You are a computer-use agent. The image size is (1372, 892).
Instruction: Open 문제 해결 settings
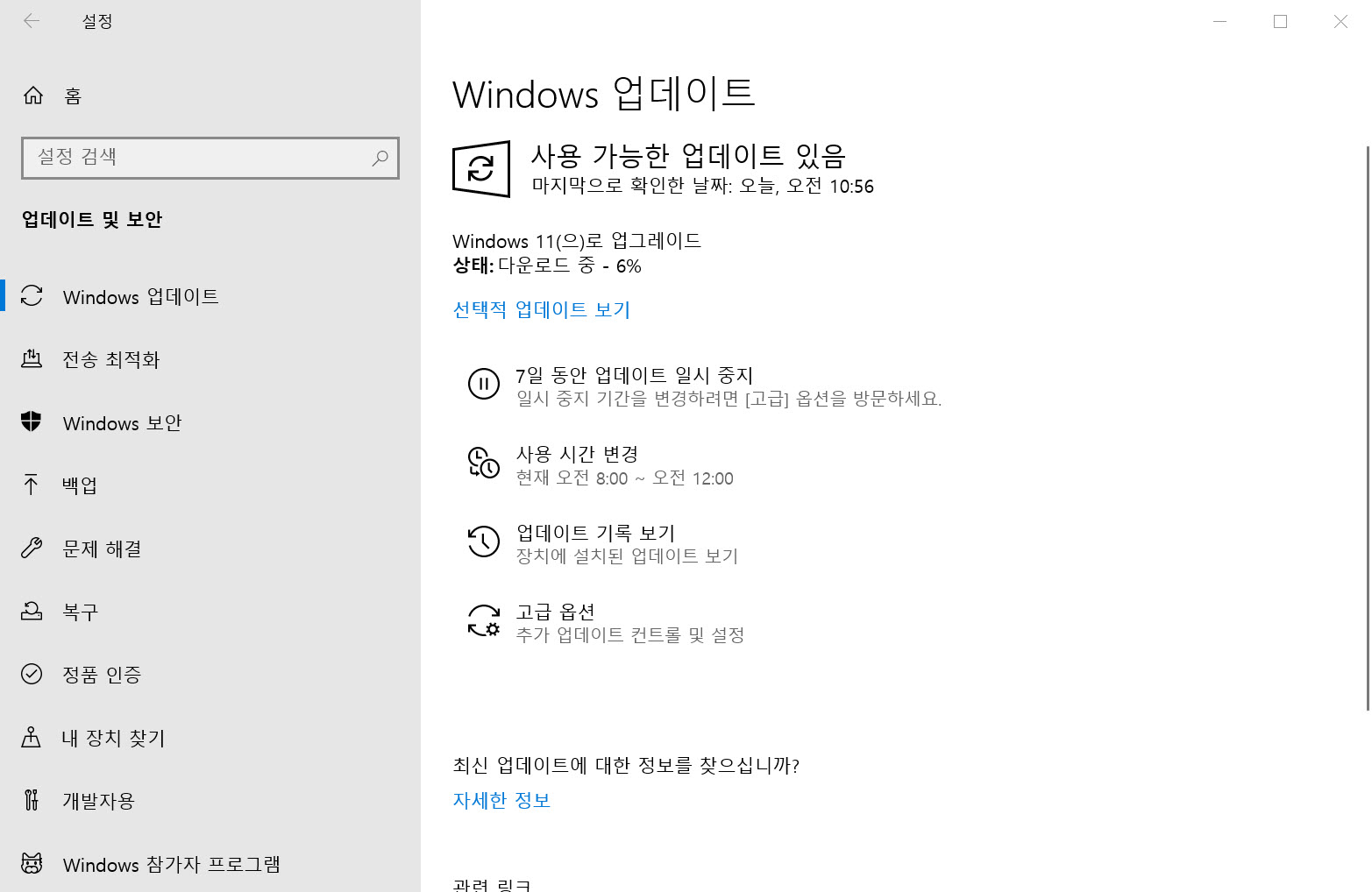[102, 549]
